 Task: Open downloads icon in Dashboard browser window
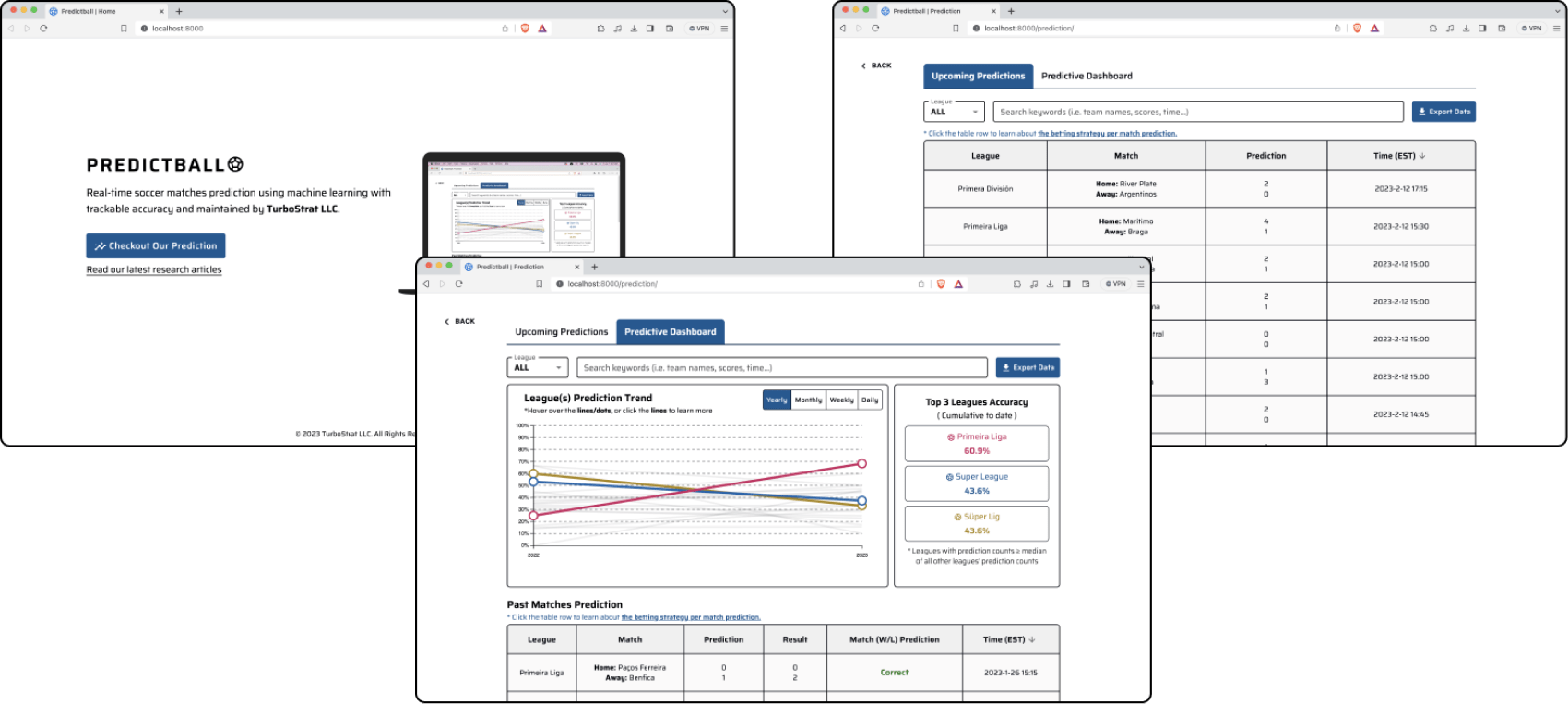pyautogui.click(x=1050, y=284)
